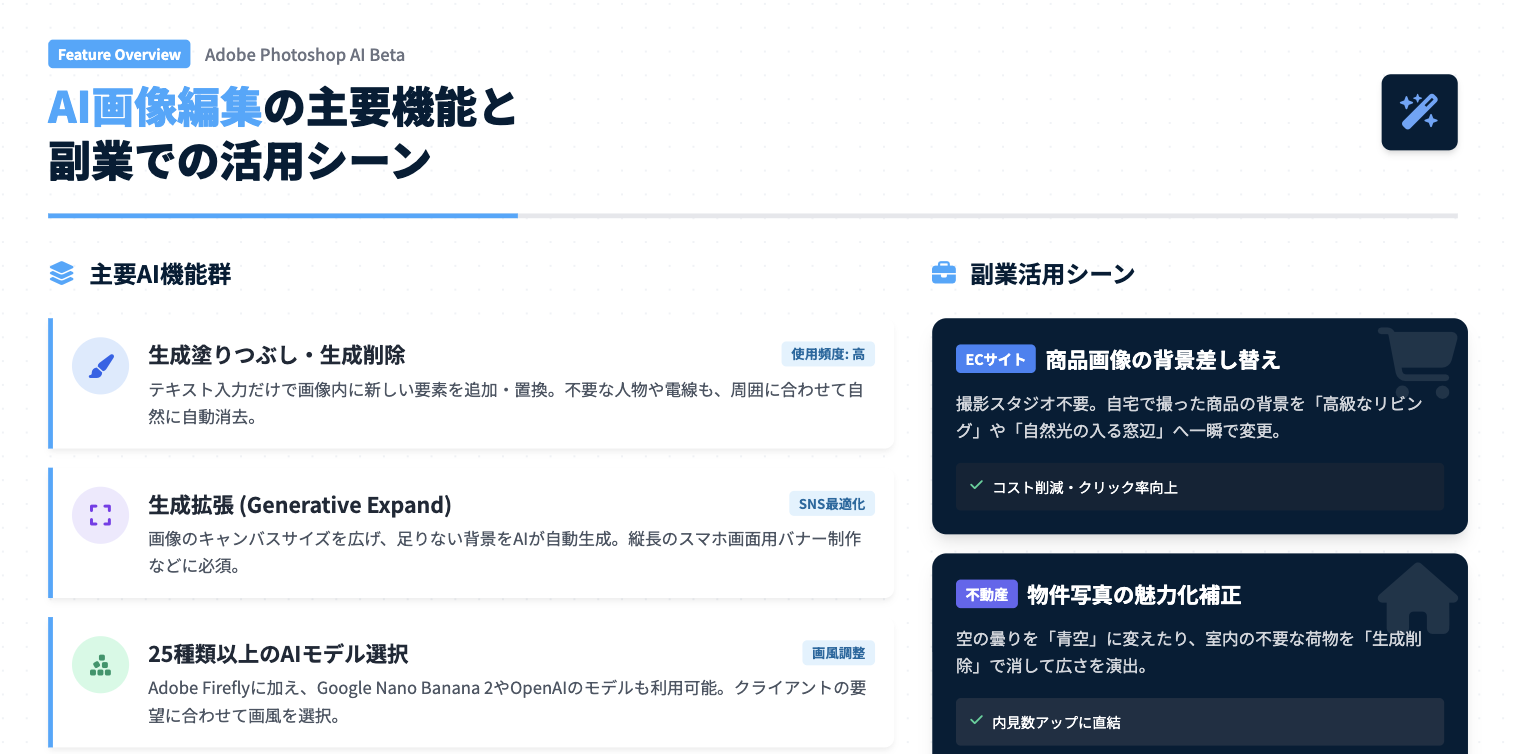Click the briefcase icon beside 副業活用シーン
Screen dimensions: 1513x754
(943, 274)
